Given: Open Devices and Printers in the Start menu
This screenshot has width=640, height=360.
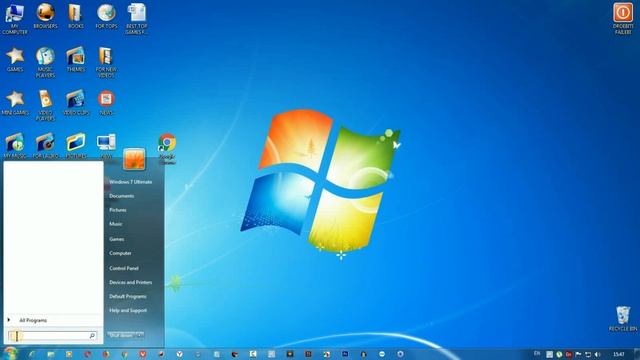Looking at the screenshot, I should pyautogui.click(x=131, y=282).
